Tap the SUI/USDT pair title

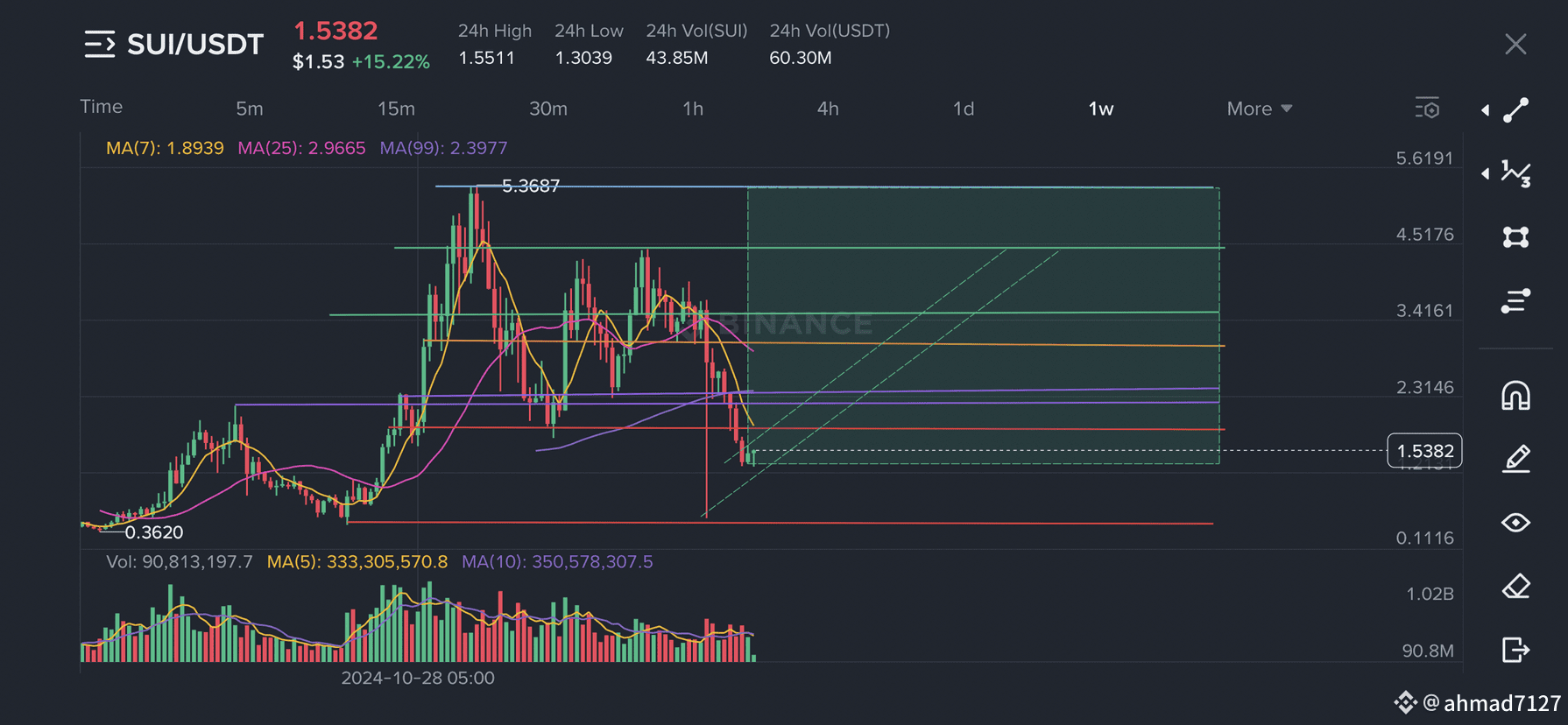(195, 44)
